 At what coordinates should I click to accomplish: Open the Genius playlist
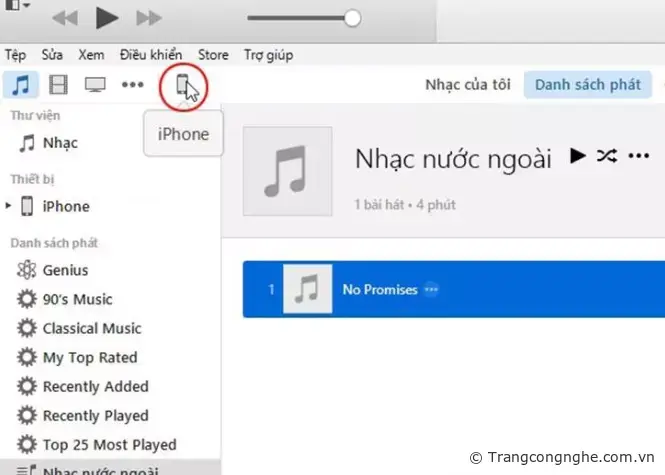(x=65, y=270)
